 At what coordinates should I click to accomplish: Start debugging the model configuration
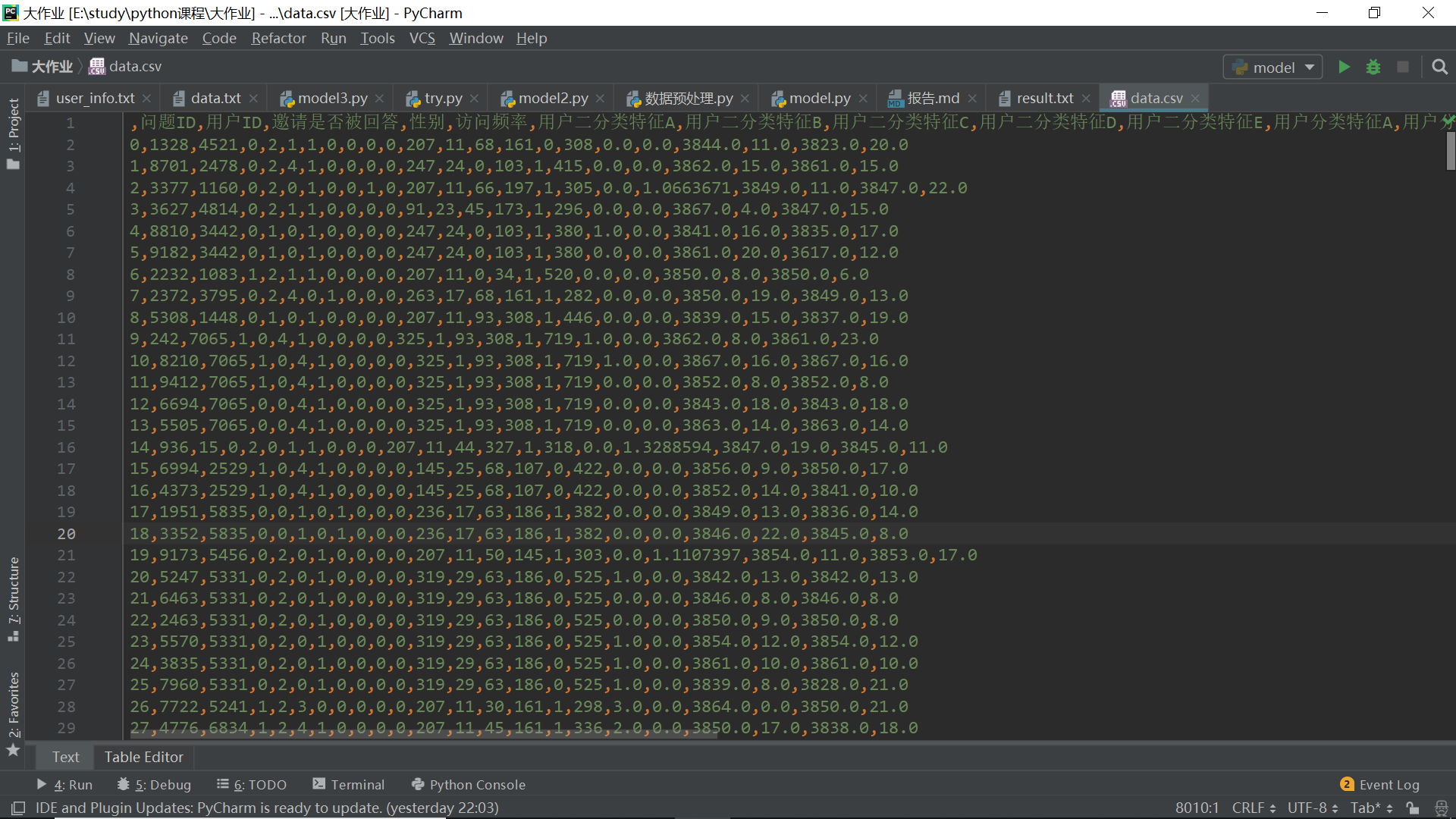click(1373, 67)
